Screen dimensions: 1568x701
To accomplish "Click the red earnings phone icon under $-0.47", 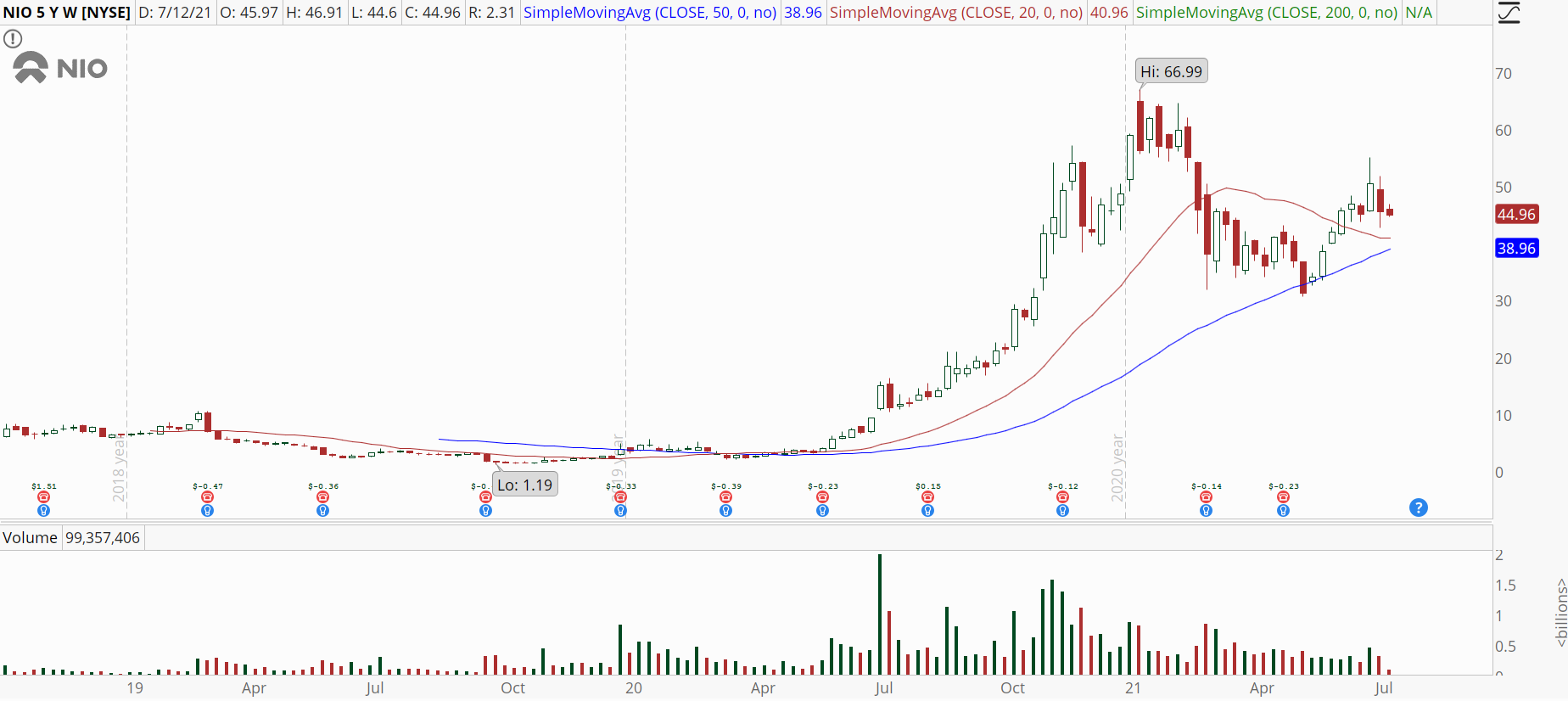I will pos(207,497).
